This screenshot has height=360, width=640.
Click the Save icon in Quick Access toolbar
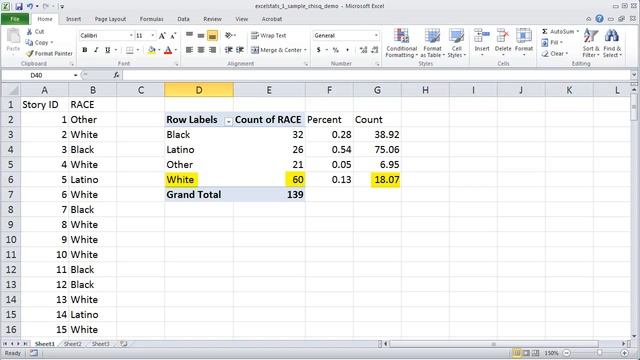coord(19,6)
